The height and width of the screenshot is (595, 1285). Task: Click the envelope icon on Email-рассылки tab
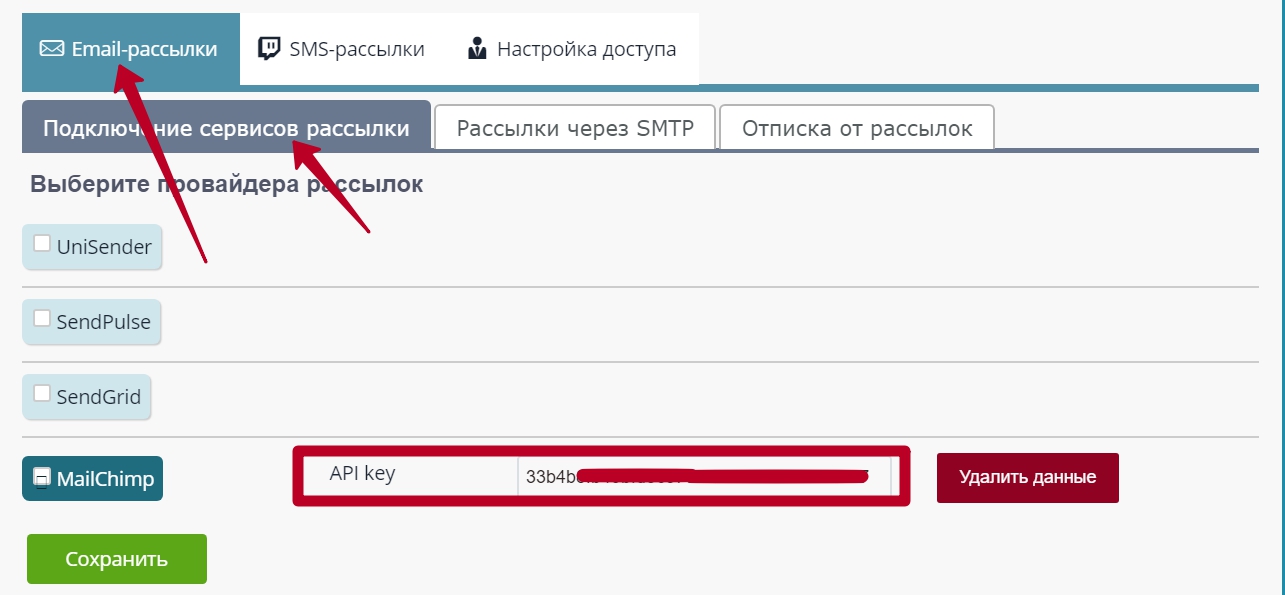[x=52, y=49]
